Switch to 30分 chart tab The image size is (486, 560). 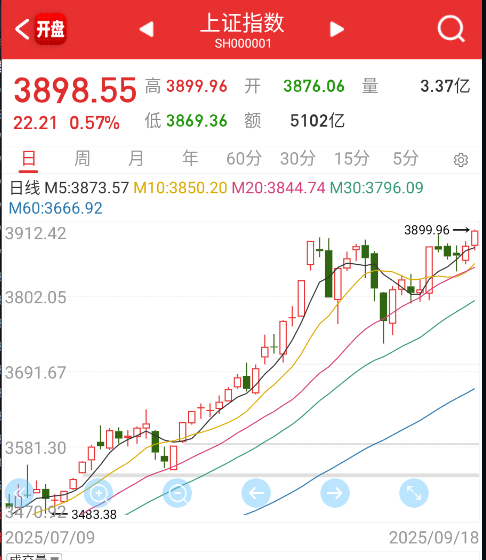point(298,159)
